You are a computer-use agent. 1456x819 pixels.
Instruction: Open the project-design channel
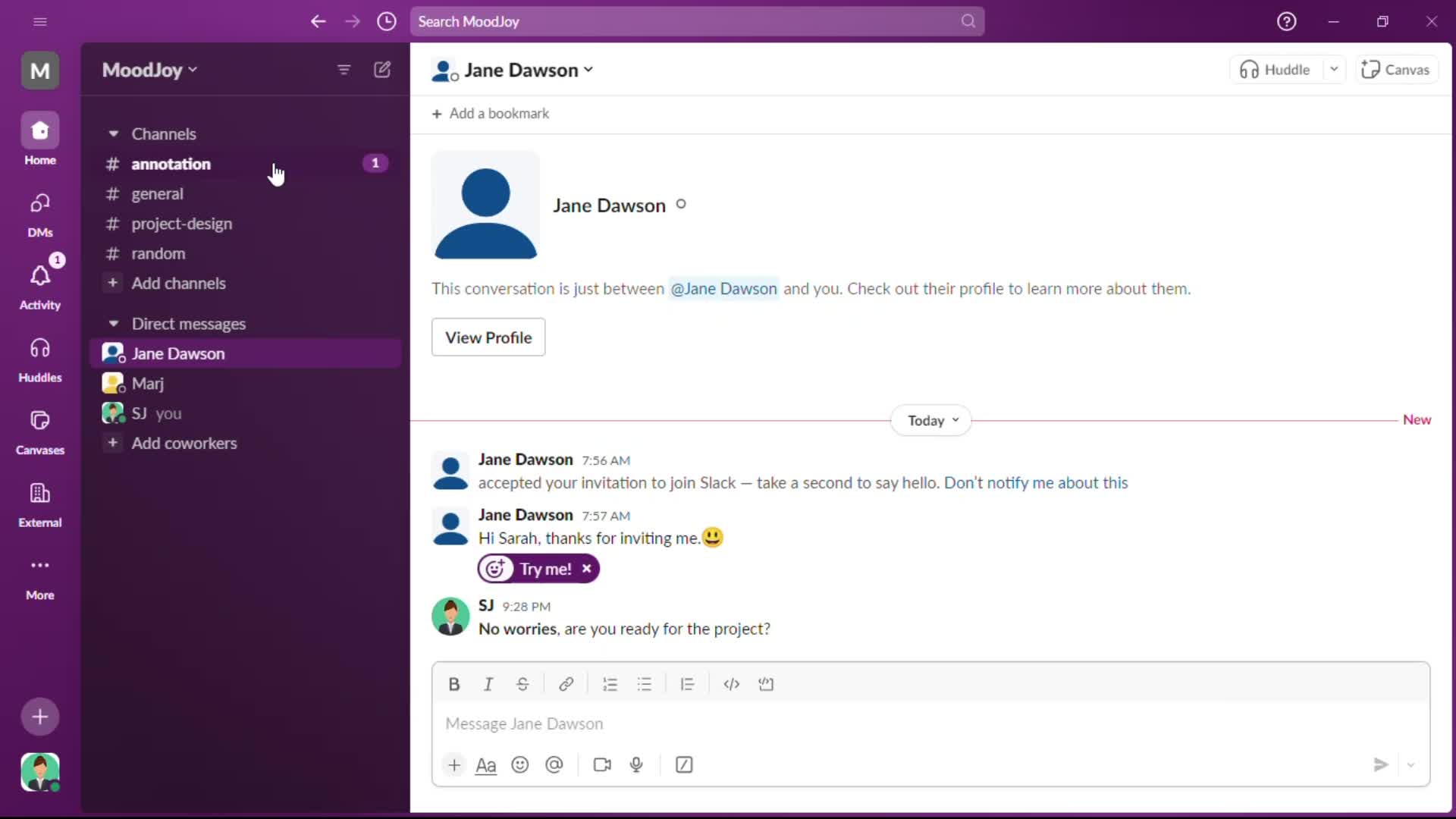pyautogui.click(x=246, y=224)
